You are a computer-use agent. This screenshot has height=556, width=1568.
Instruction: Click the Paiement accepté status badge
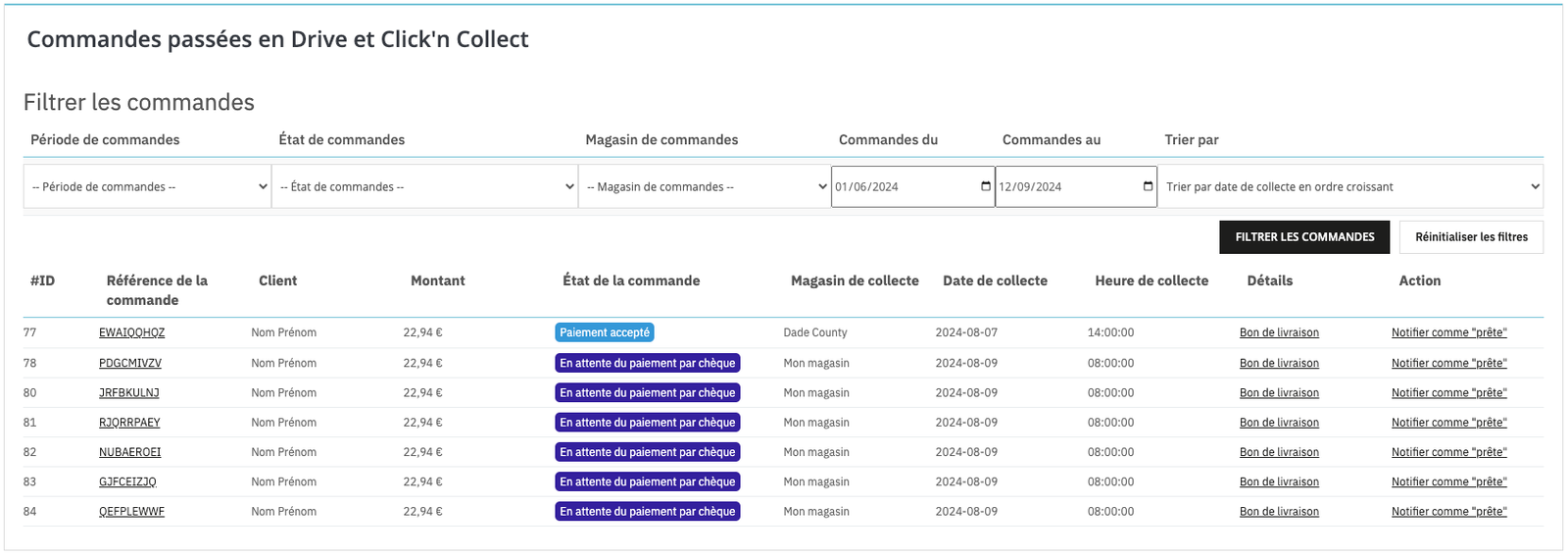click(605, 332)
